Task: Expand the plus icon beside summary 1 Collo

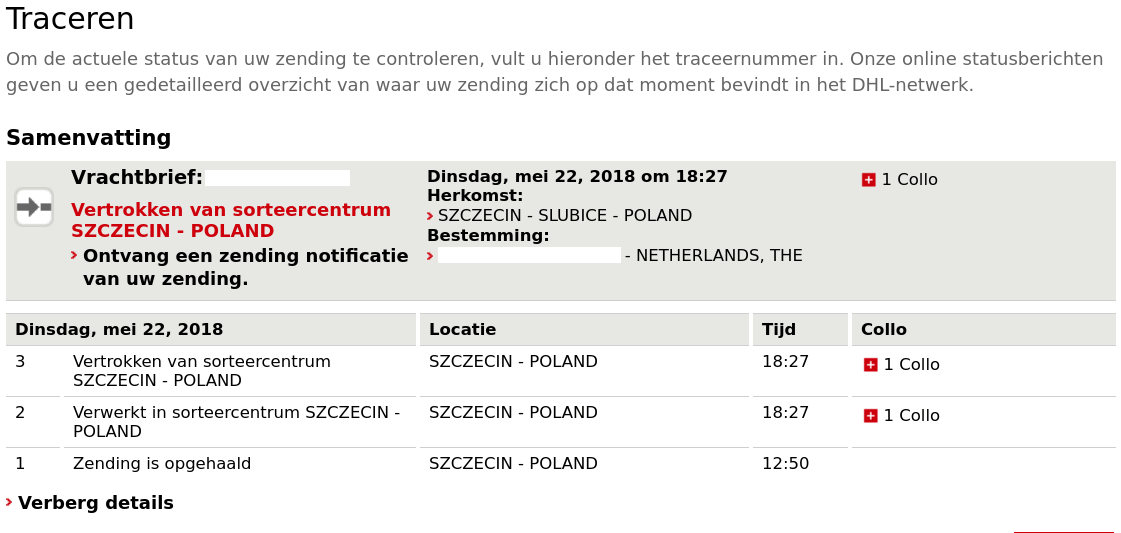Action: (868, 180)
